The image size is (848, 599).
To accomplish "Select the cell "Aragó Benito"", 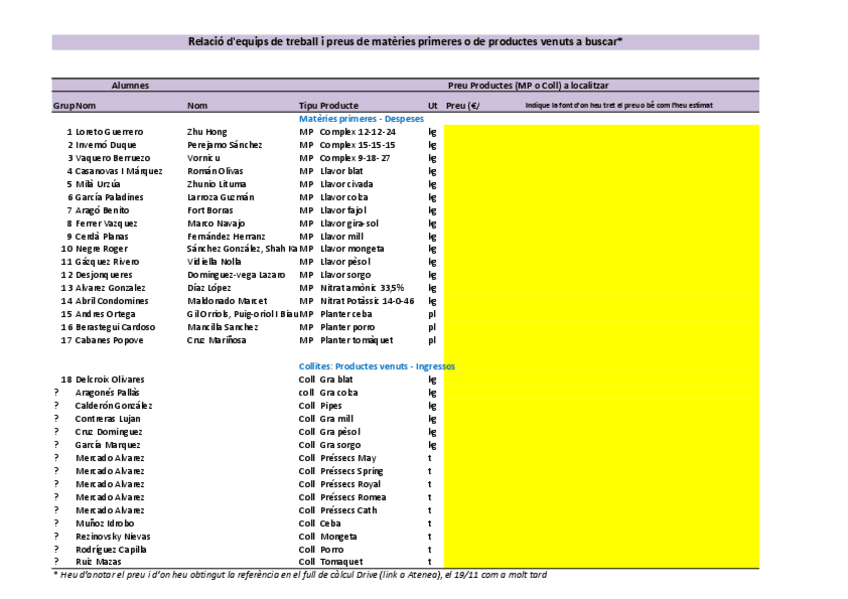I will pos(102,210).
